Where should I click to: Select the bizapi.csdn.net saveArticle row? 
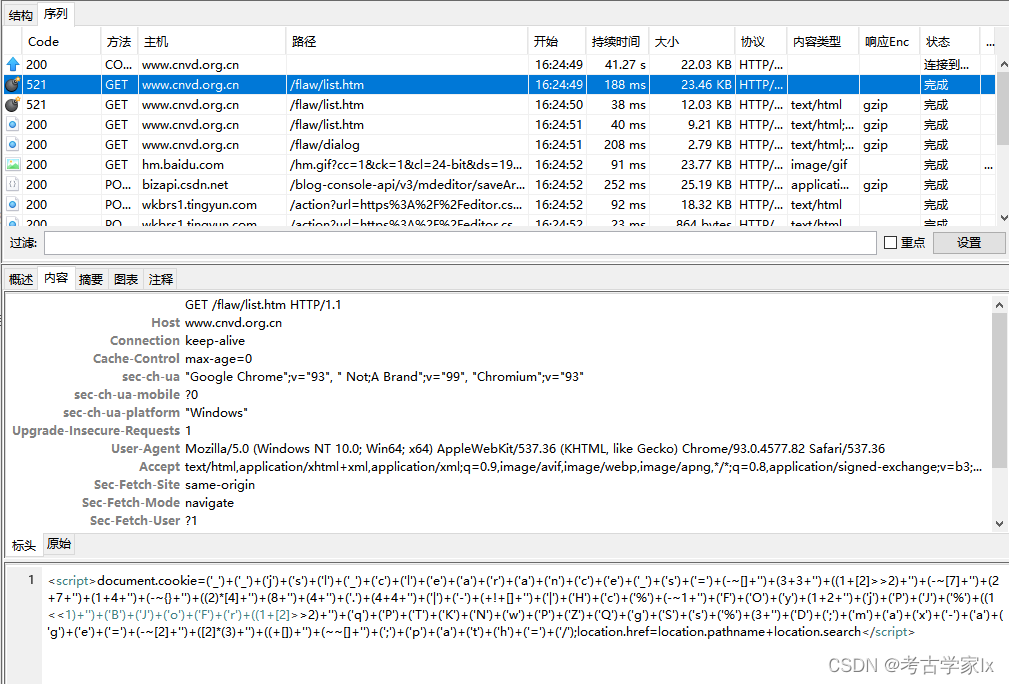tap(500, 184)
